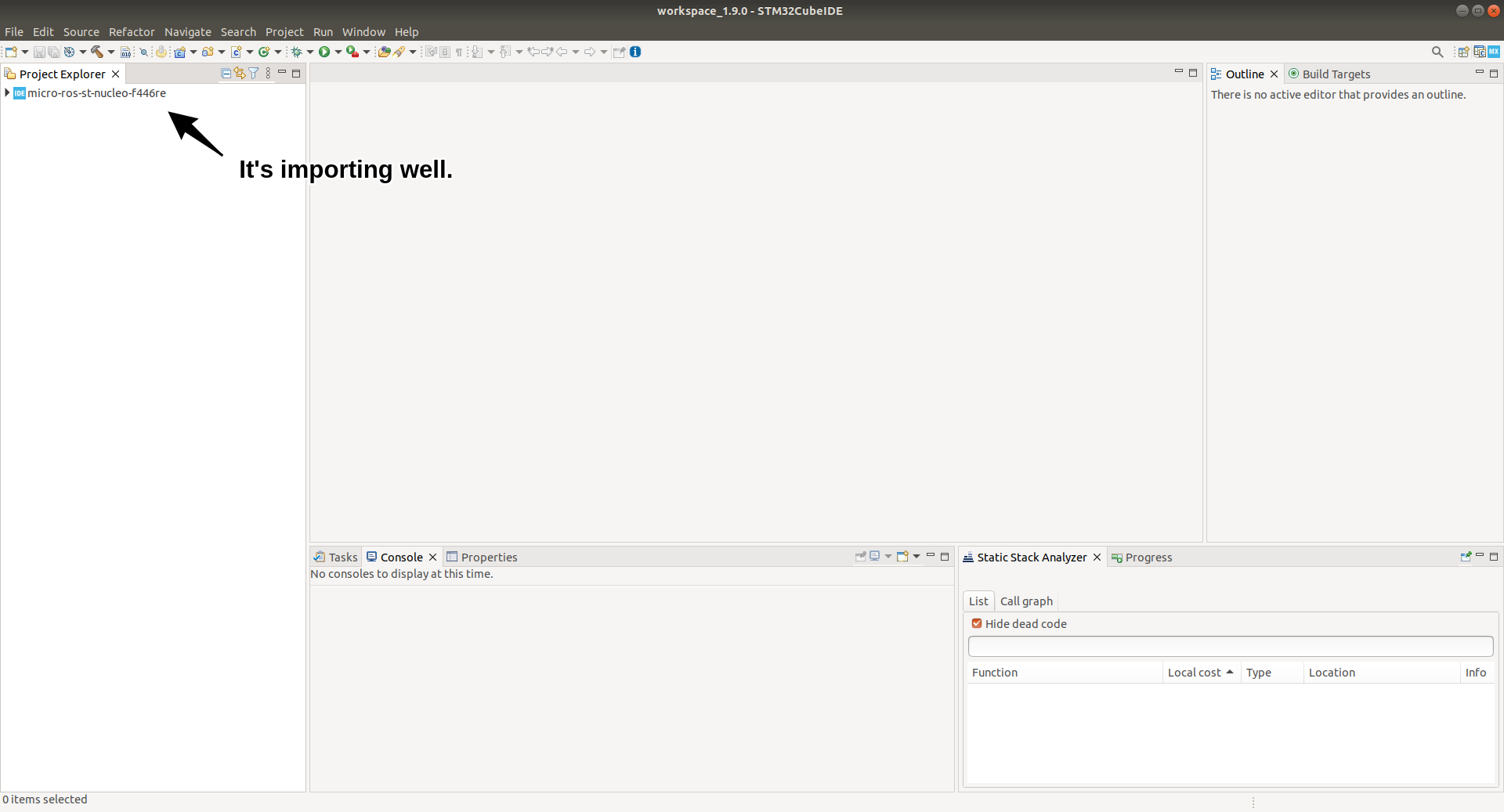Click the New C source file icon
Viewport: 1504px width, 812px height.
pyautogui.click(x=236, y=52)
